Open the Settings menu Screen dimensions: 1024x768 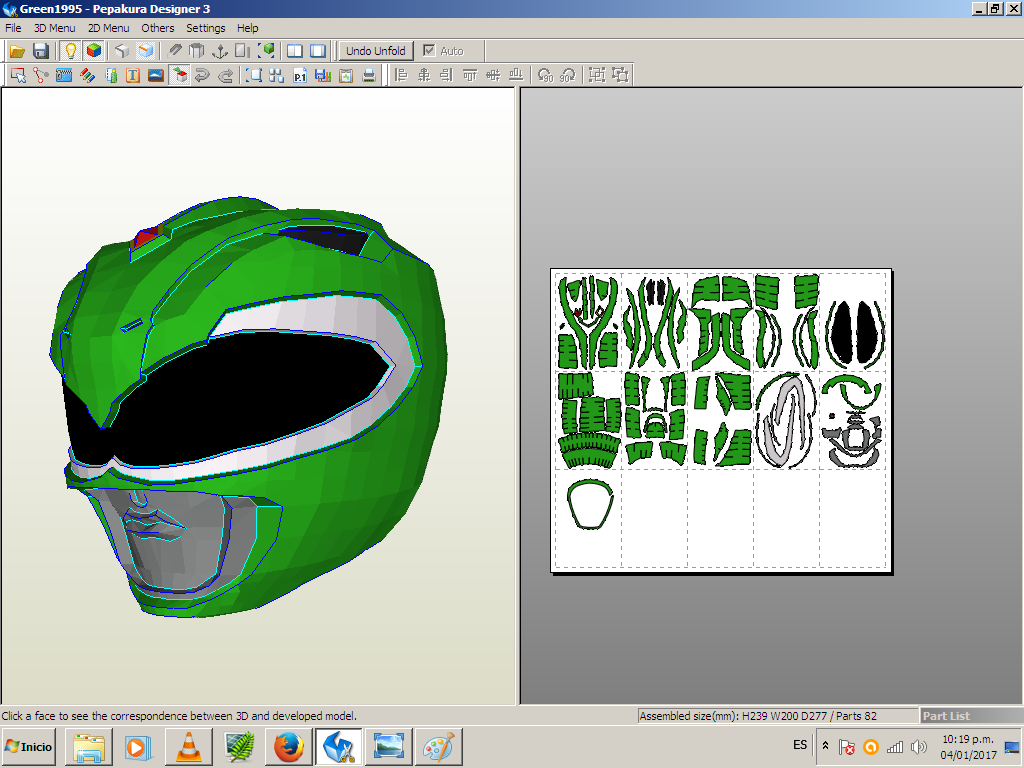[x=206, y=28]
